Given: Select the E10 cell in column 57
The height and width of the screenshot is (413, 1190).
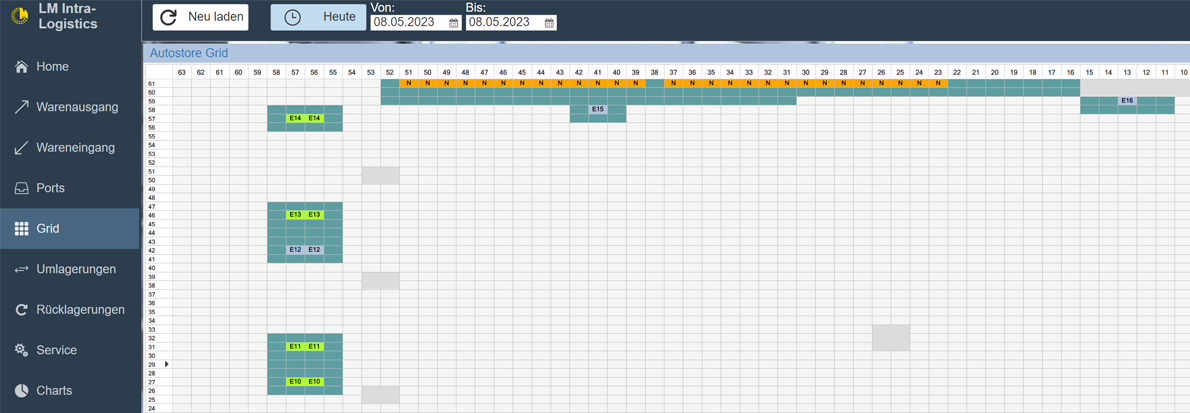Looking at the screenshot, I should click(x=295, y=382).
